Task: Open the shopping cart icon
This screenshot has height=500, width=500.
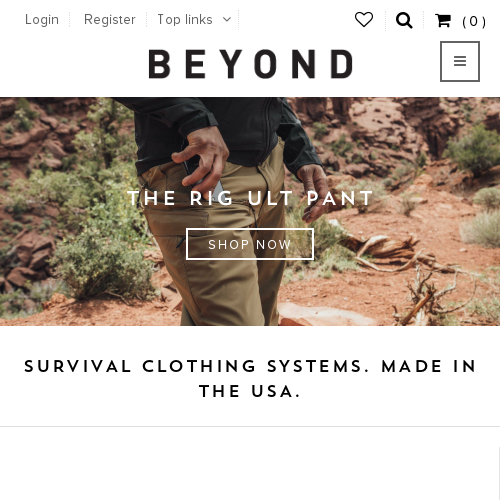Action: click(x=443, y=20)
